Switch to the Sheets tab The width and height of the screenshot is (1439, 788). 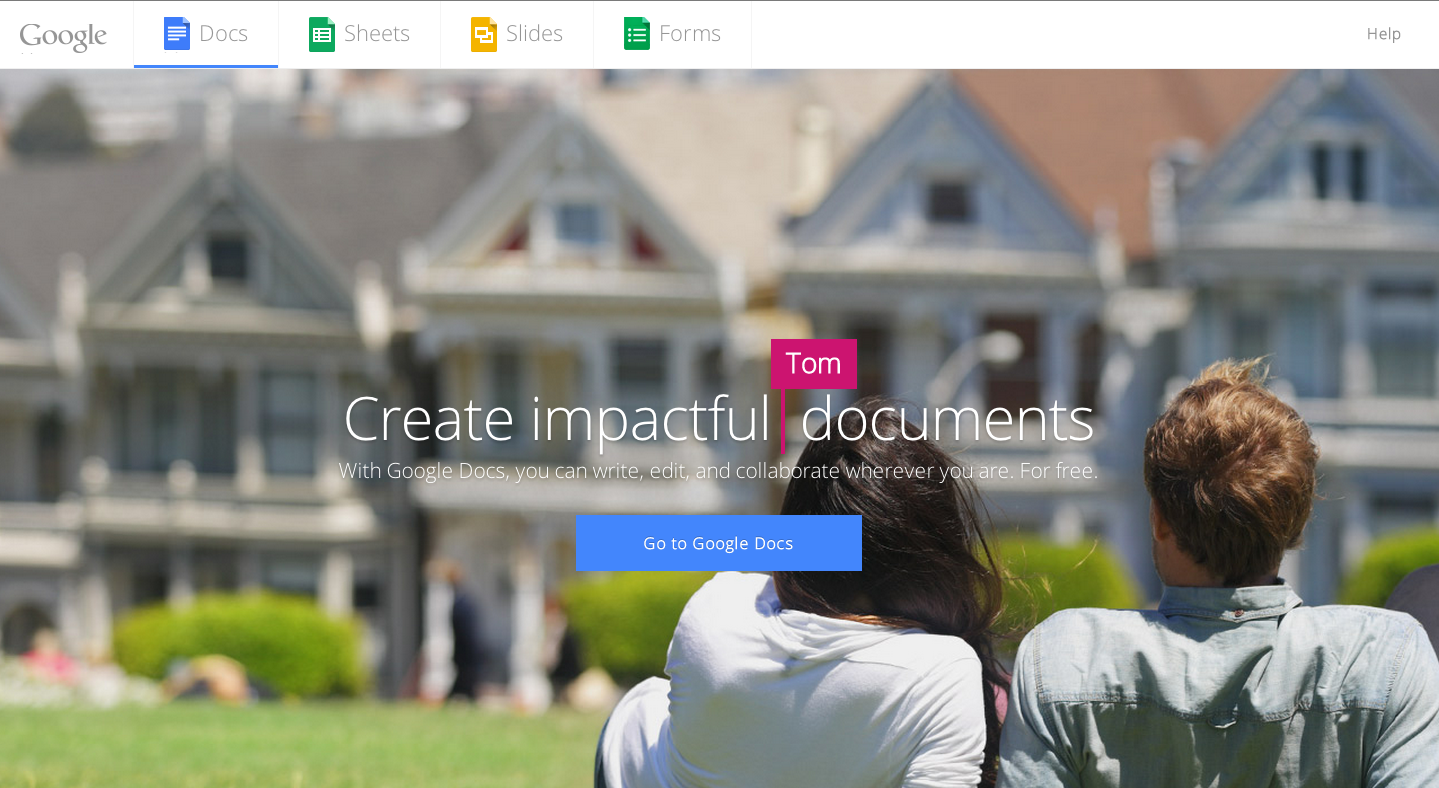click(x=360, y=33)
